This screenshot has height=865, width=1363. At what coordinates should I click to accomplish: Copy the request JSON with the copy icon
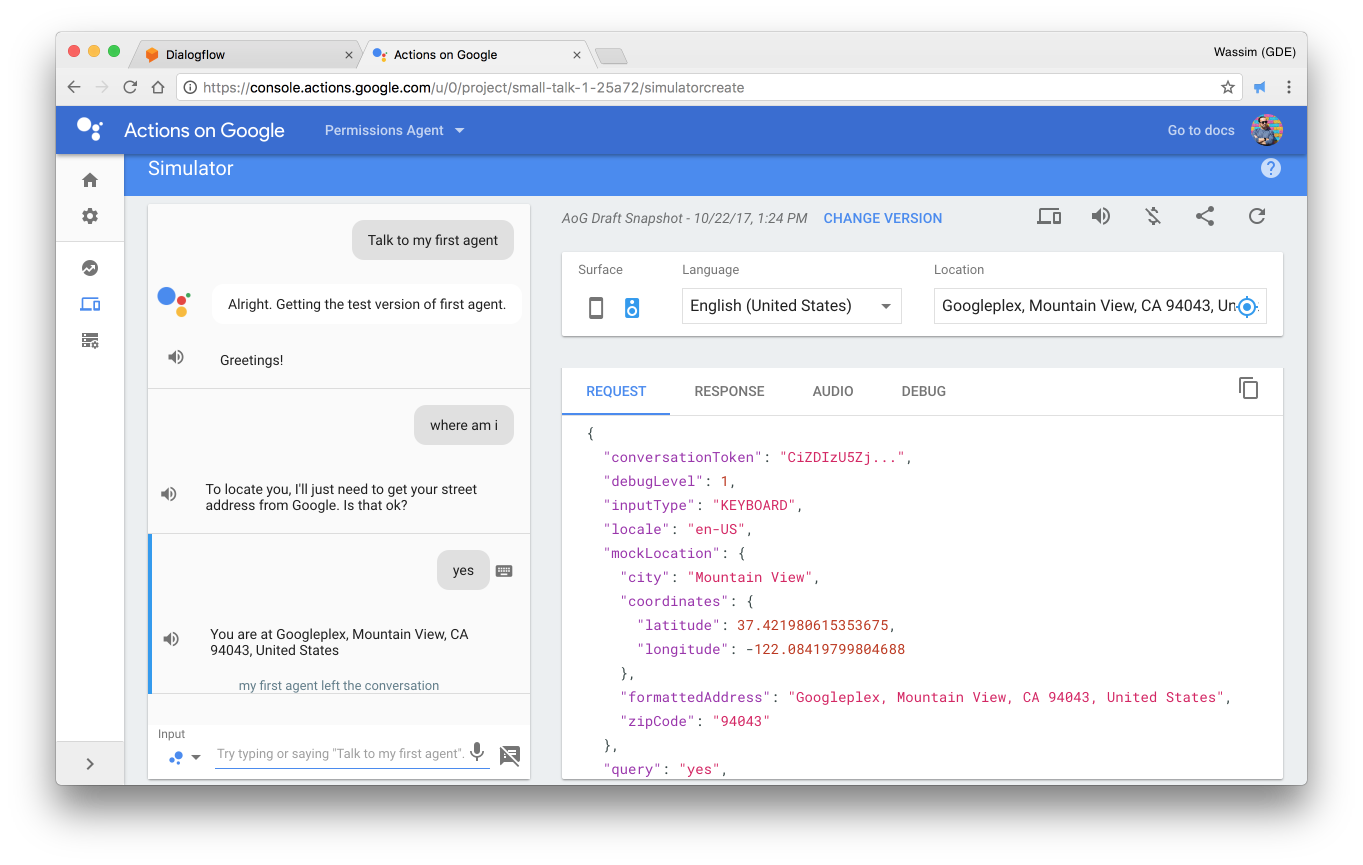1248,388
